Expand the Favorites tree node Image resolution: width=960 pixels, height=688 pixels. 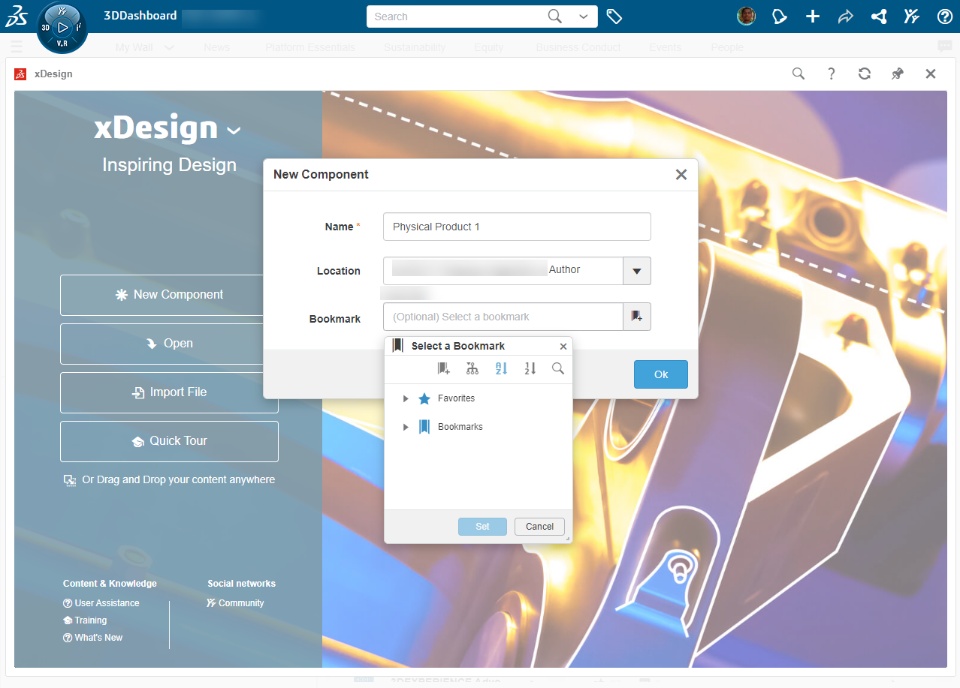(405, 398)
